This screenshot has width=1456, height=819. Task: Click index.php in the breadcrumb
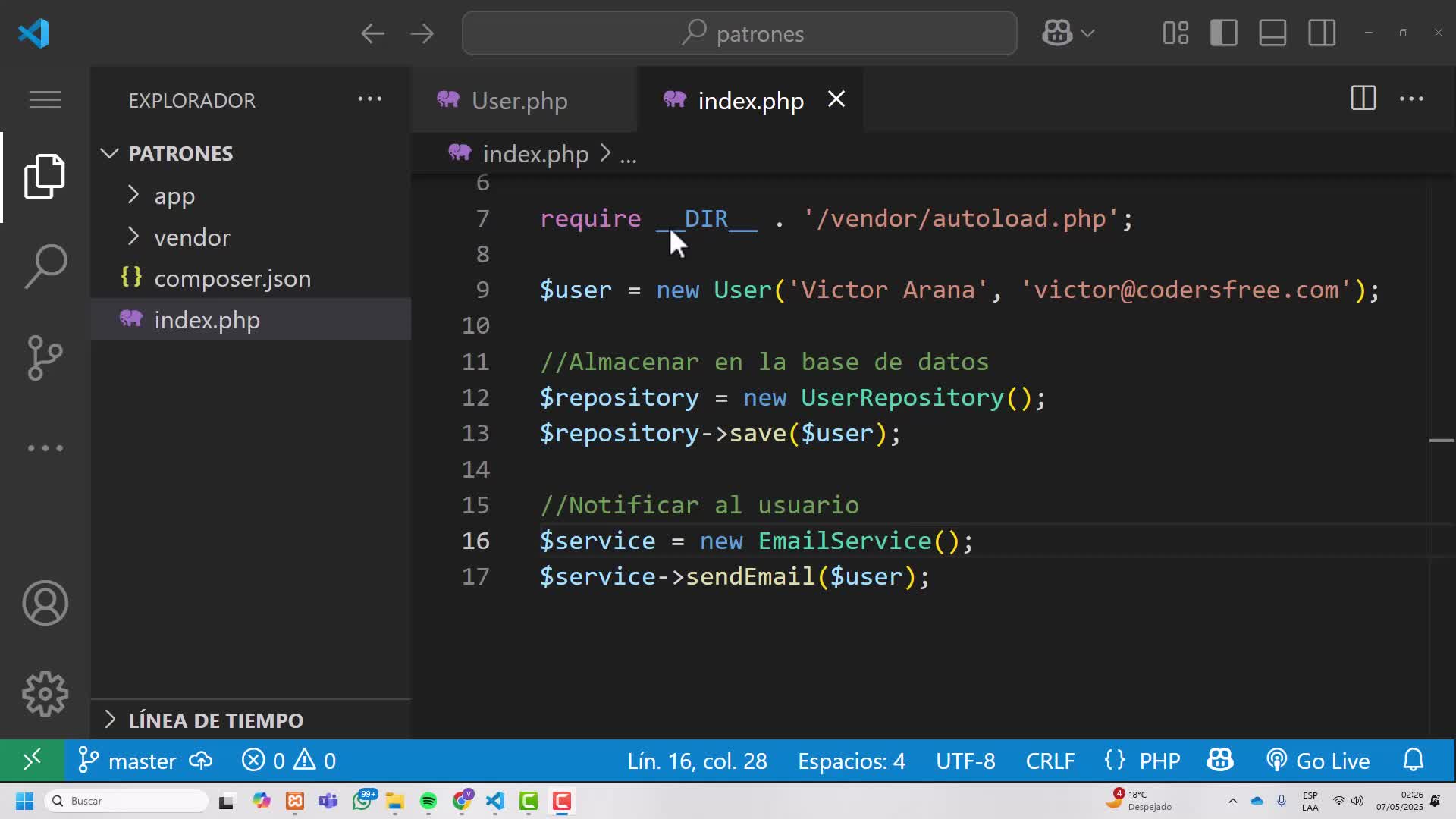535,154
